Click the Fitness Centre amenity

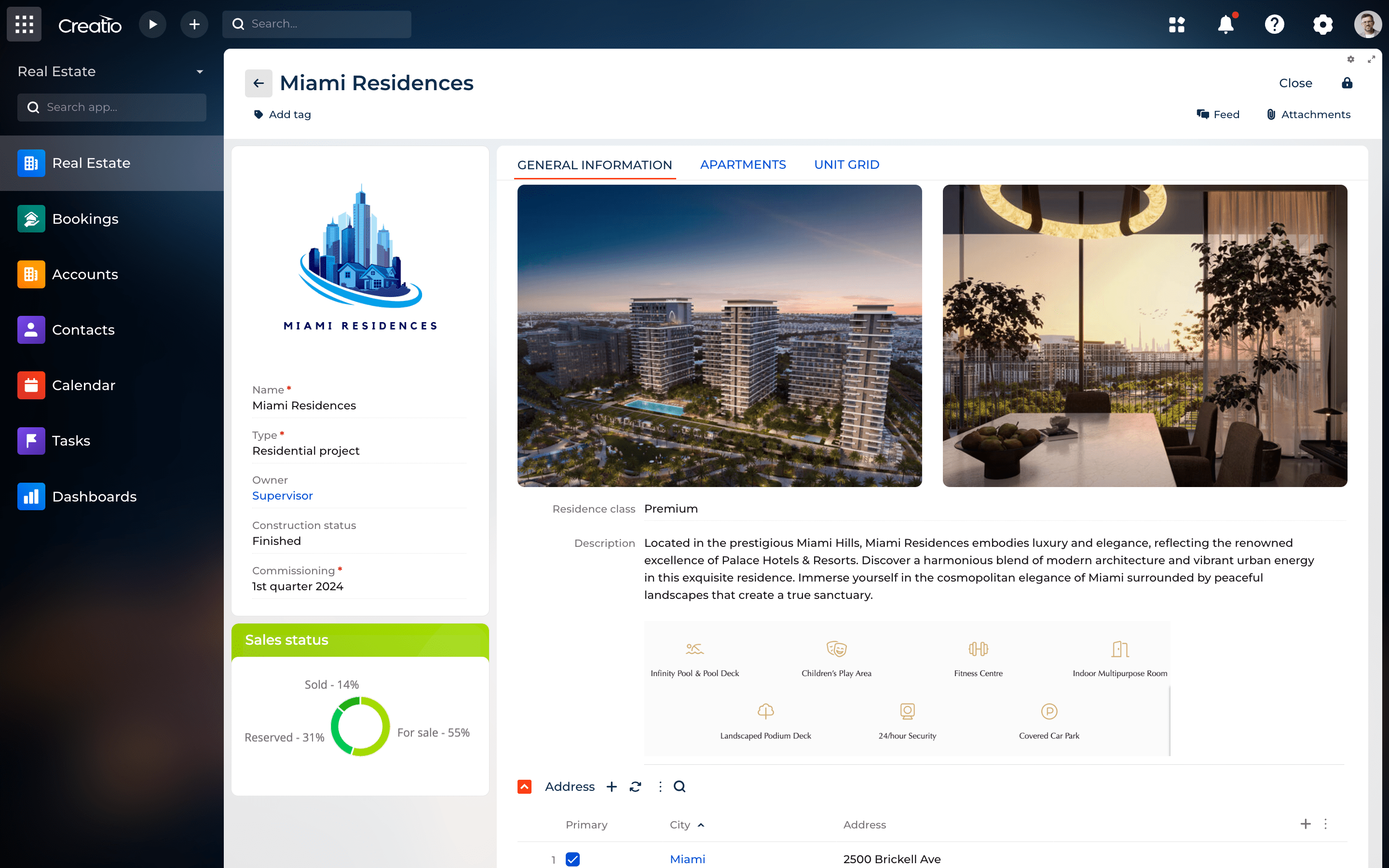point(978,658)
